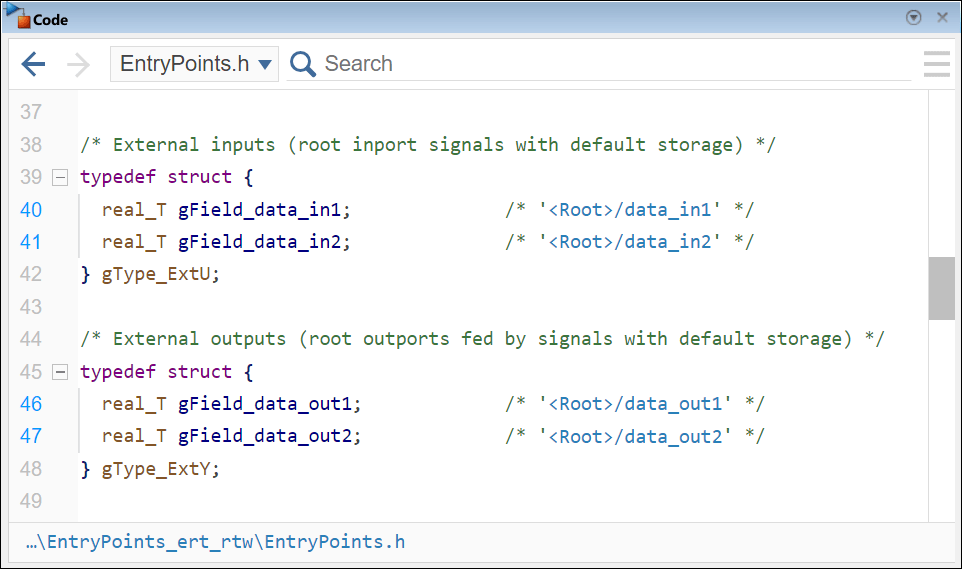Screen dimensions: 962x569
Task: Click the magnifier search icon
Action: (302, 64)
